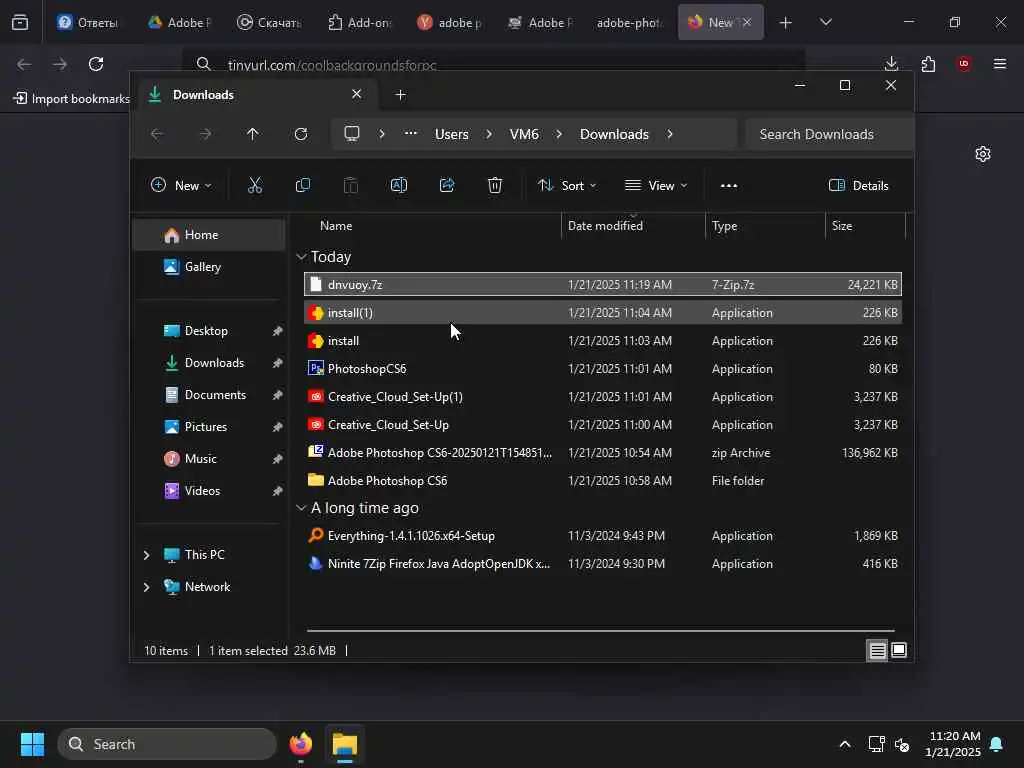Click the notifications bell in taskbar
1024x768 pixels.
click(x=997, y=744)
